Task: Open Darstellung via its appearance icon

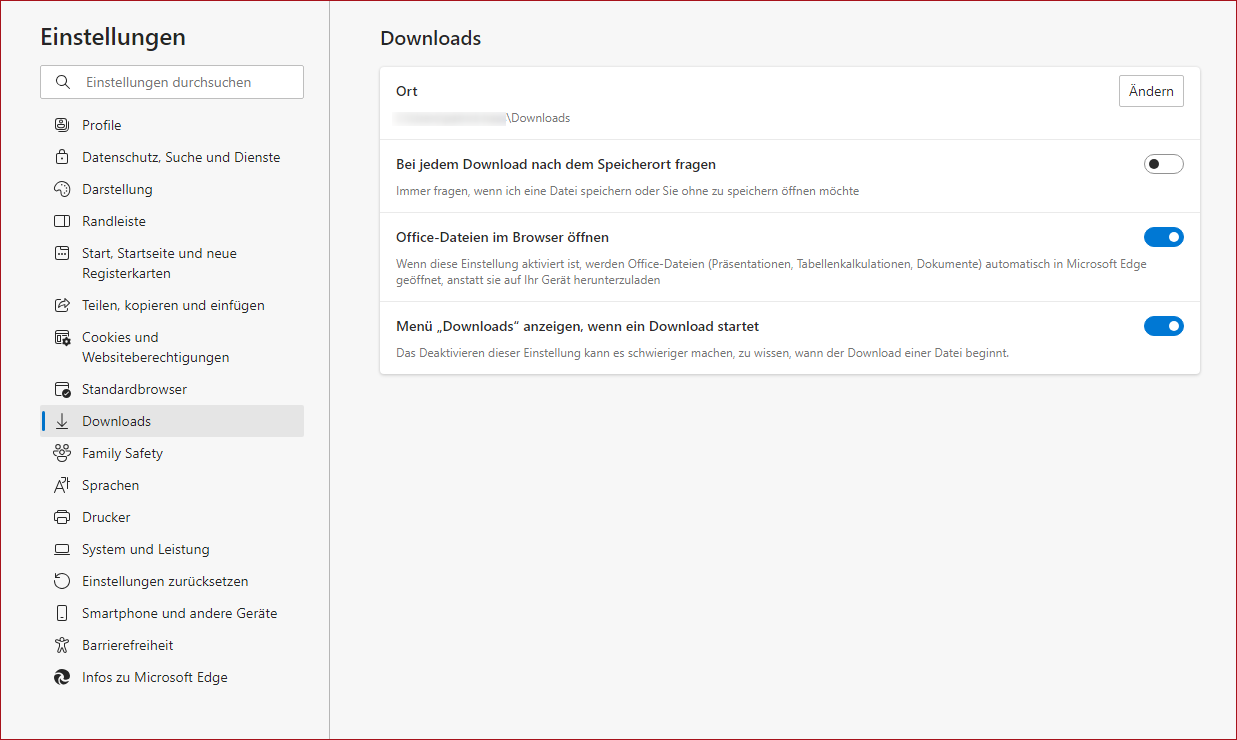Action: coord(62,189)
